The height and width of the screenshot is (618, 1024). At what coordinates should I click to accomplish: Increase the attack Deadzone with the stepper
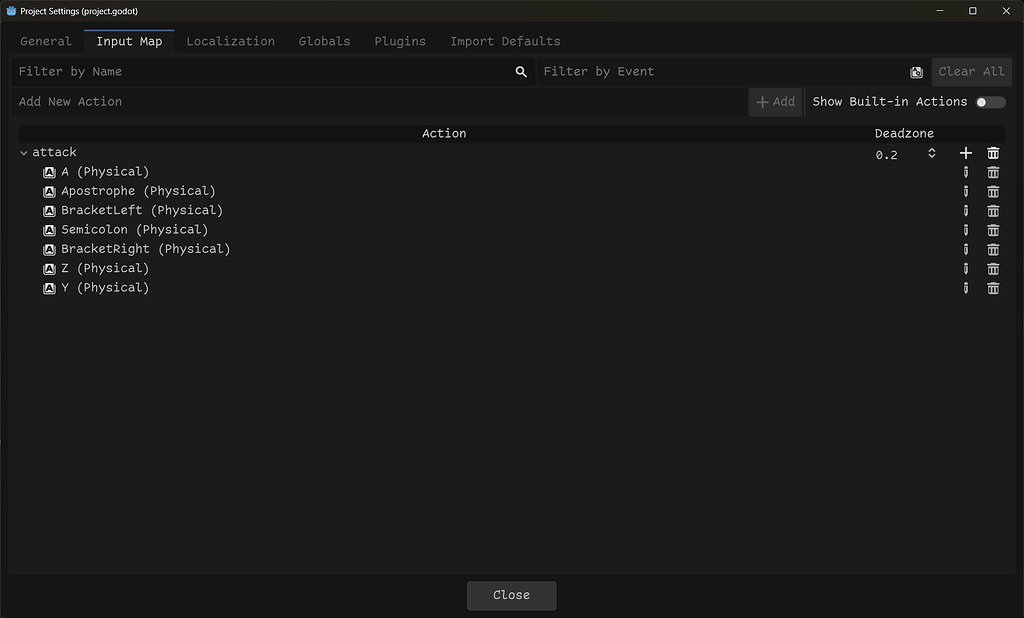pos(931,150)
